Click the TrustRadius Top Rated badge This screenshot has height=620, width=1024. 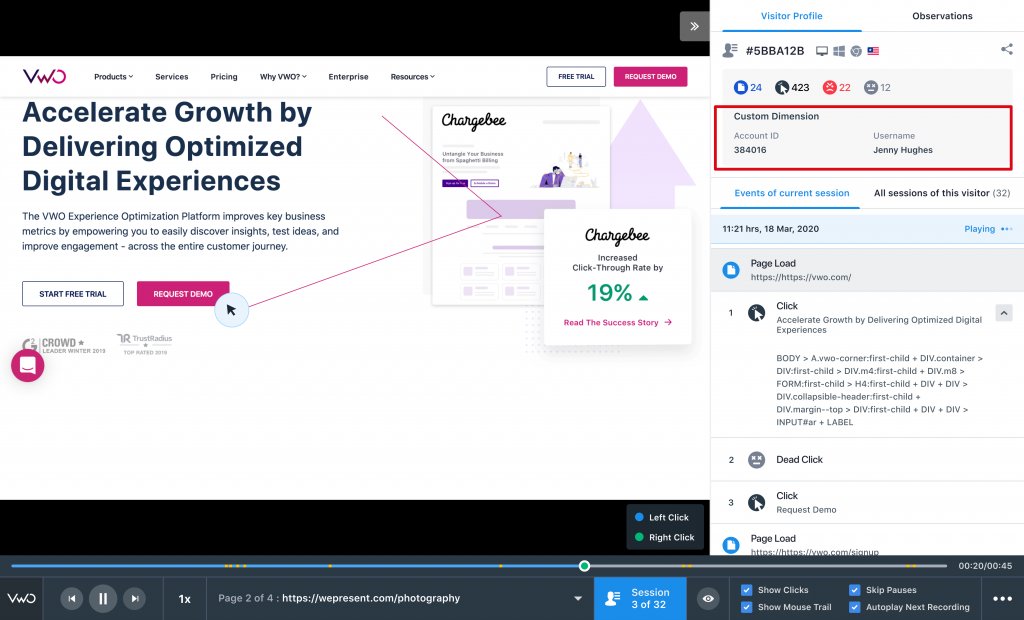coord(145,344)
